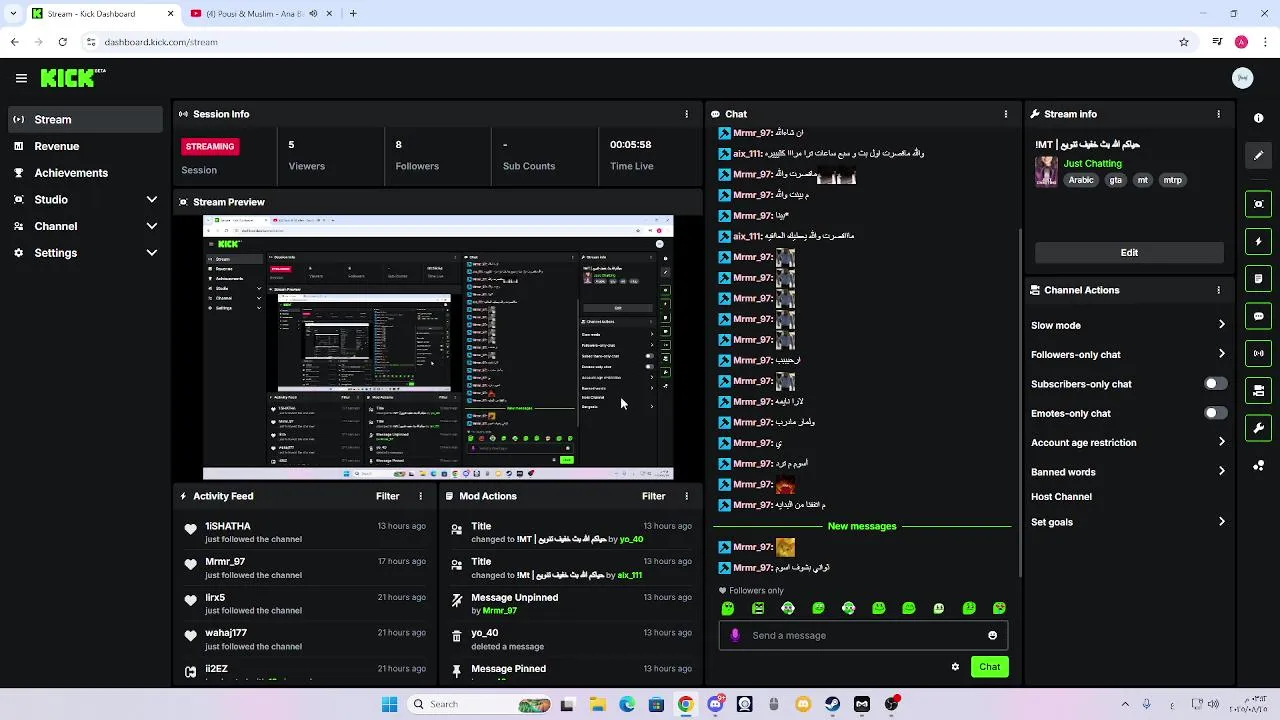Viewport: 1280px width, 720px height.
Task: Select Stream in the left sidebar
Action: click(84, 120)
